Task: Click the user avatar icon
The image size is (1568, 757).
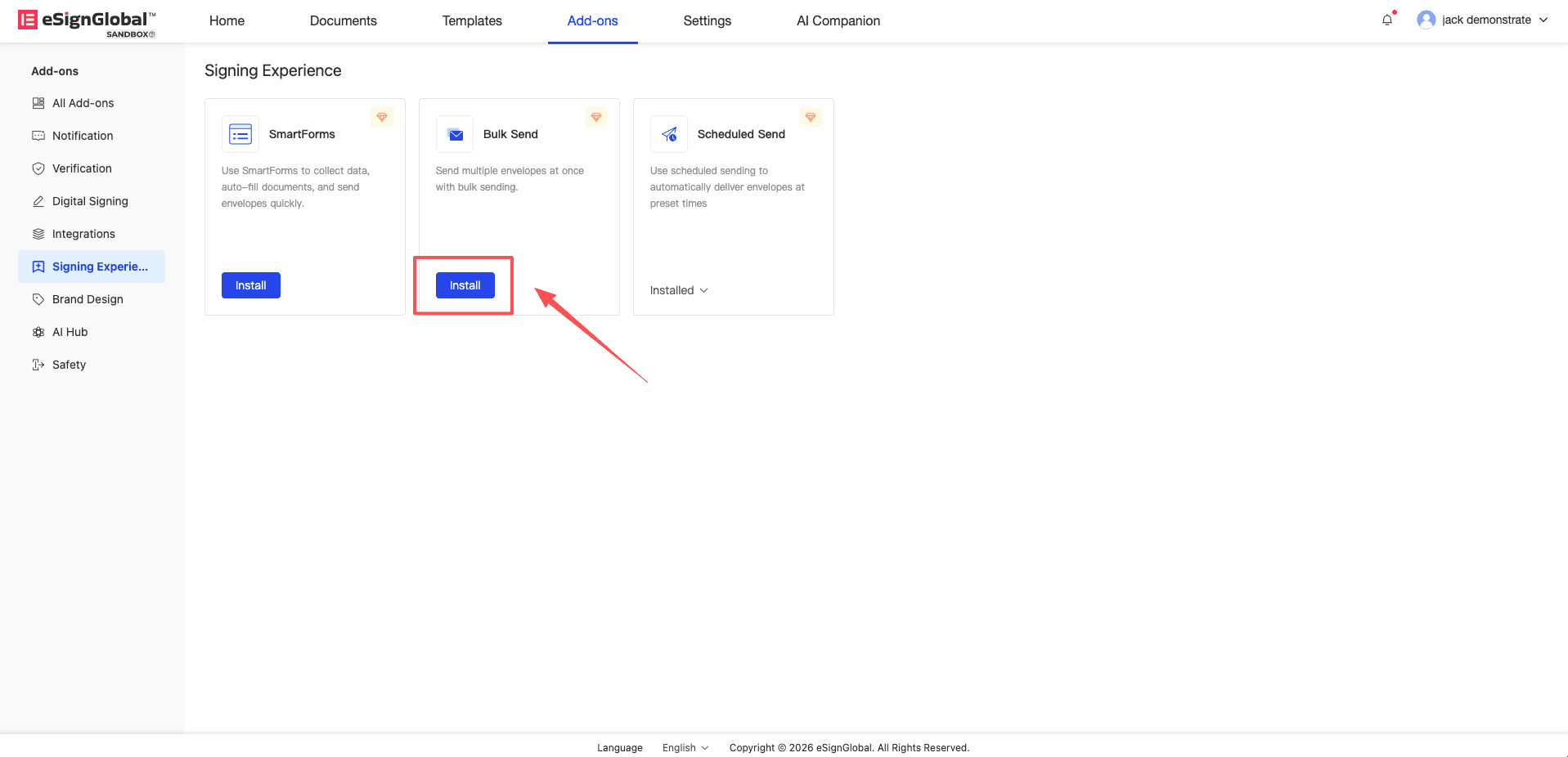Action: click(1426, 20)
